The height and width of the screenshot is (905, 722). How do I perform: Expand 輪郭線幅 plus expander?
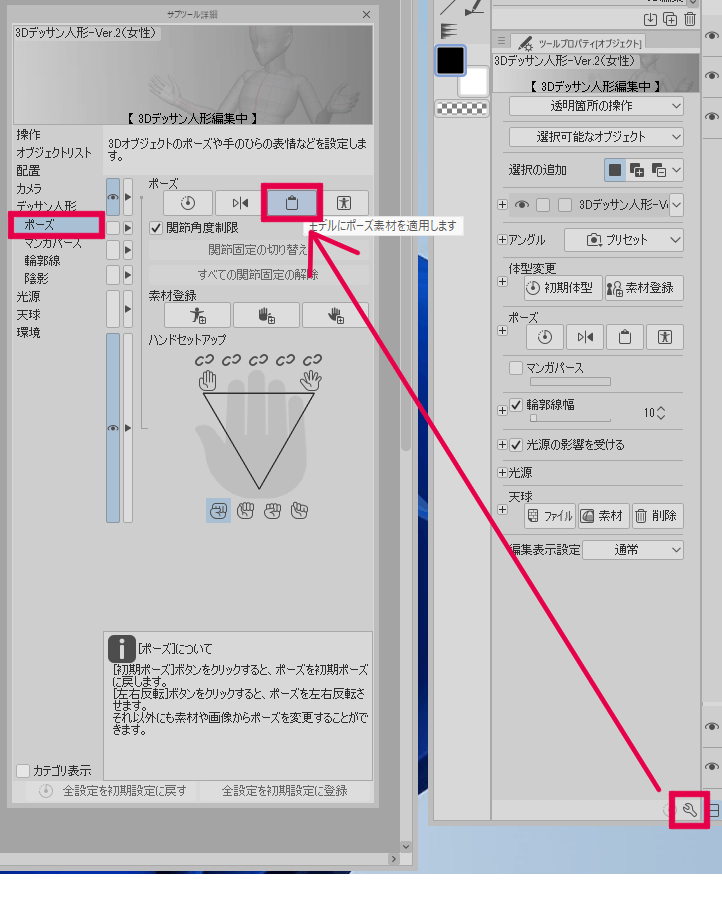(503, 410)
